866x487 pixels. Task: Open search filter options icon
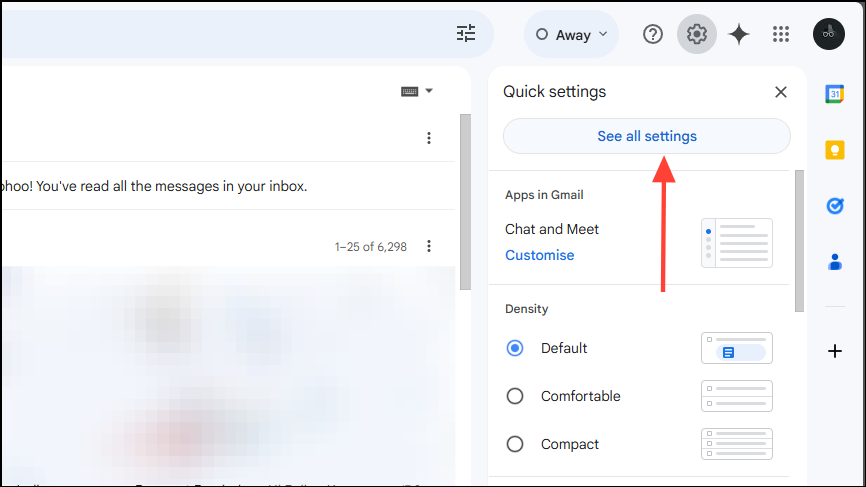click(x=466, y=34)
